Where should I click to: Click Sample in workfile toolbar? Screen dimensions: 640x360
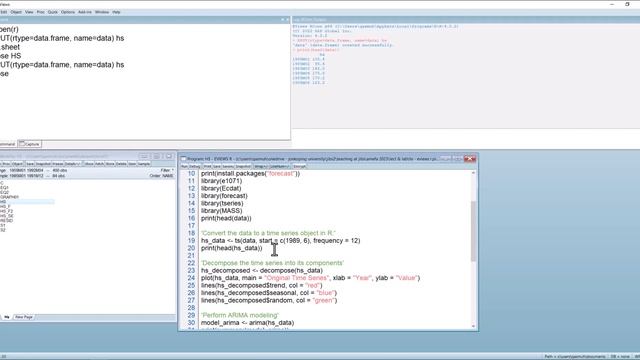coord(144,164)
